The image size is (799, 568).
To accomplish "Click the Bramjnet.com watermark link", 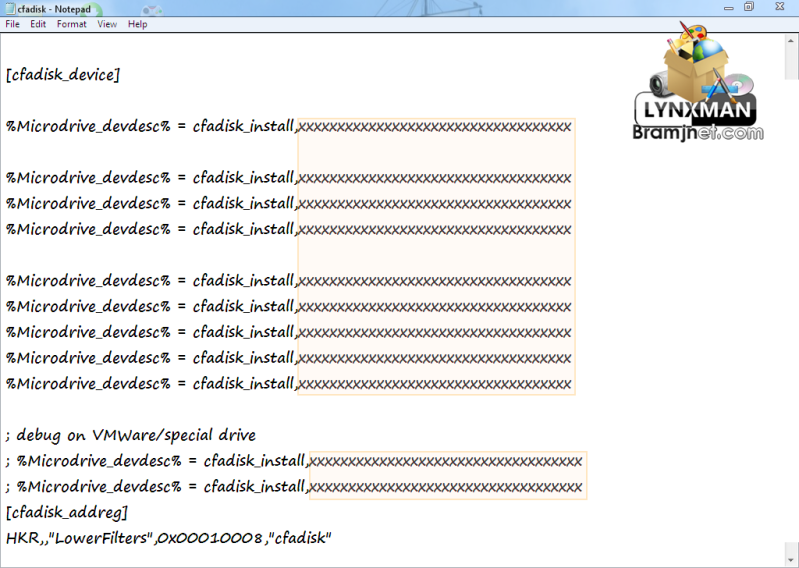I will click(x=697, y=132).
